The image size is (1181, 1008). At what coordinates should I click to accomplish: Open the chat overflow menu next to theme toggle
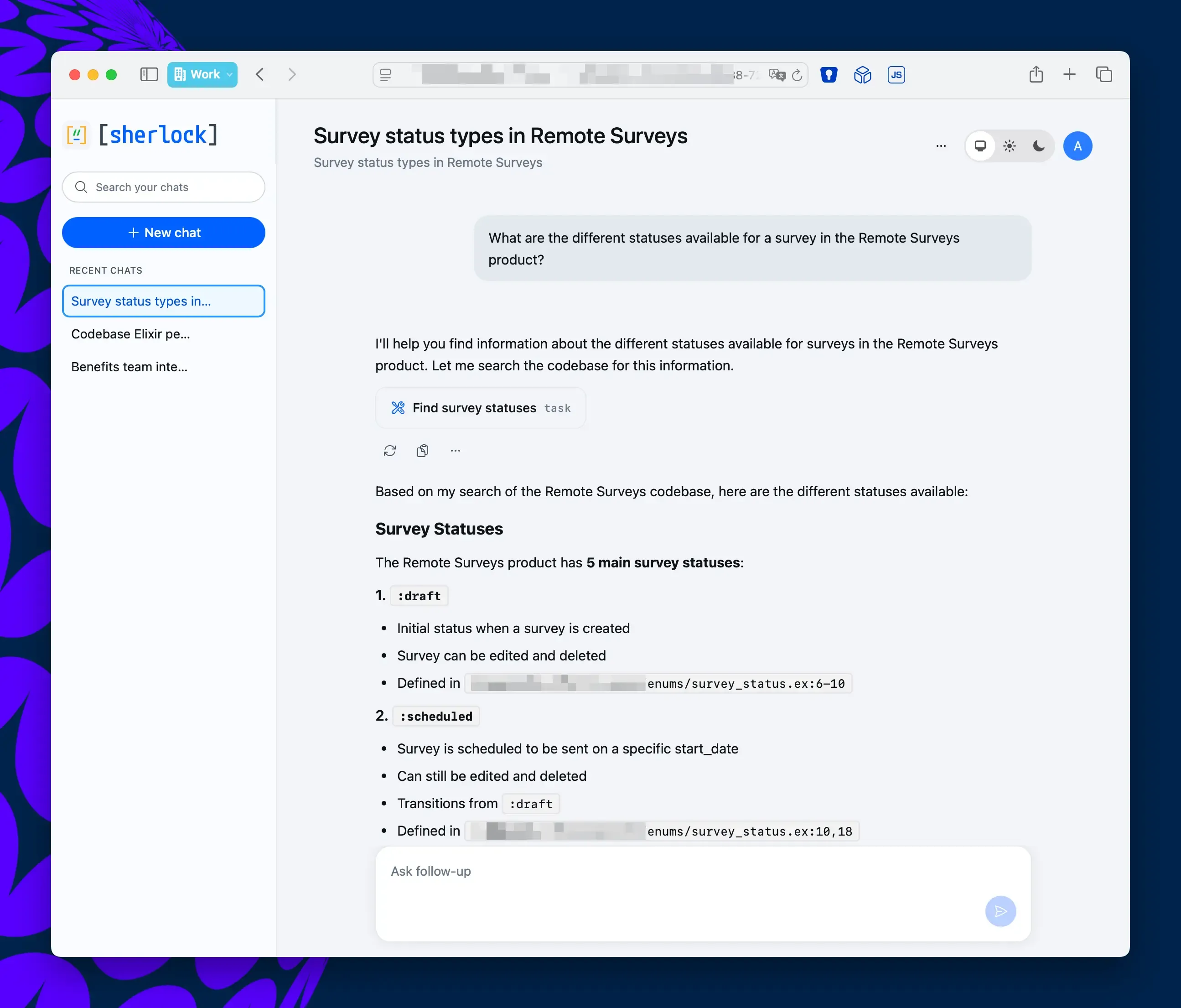pyautogui.click(x=940, y=146)
